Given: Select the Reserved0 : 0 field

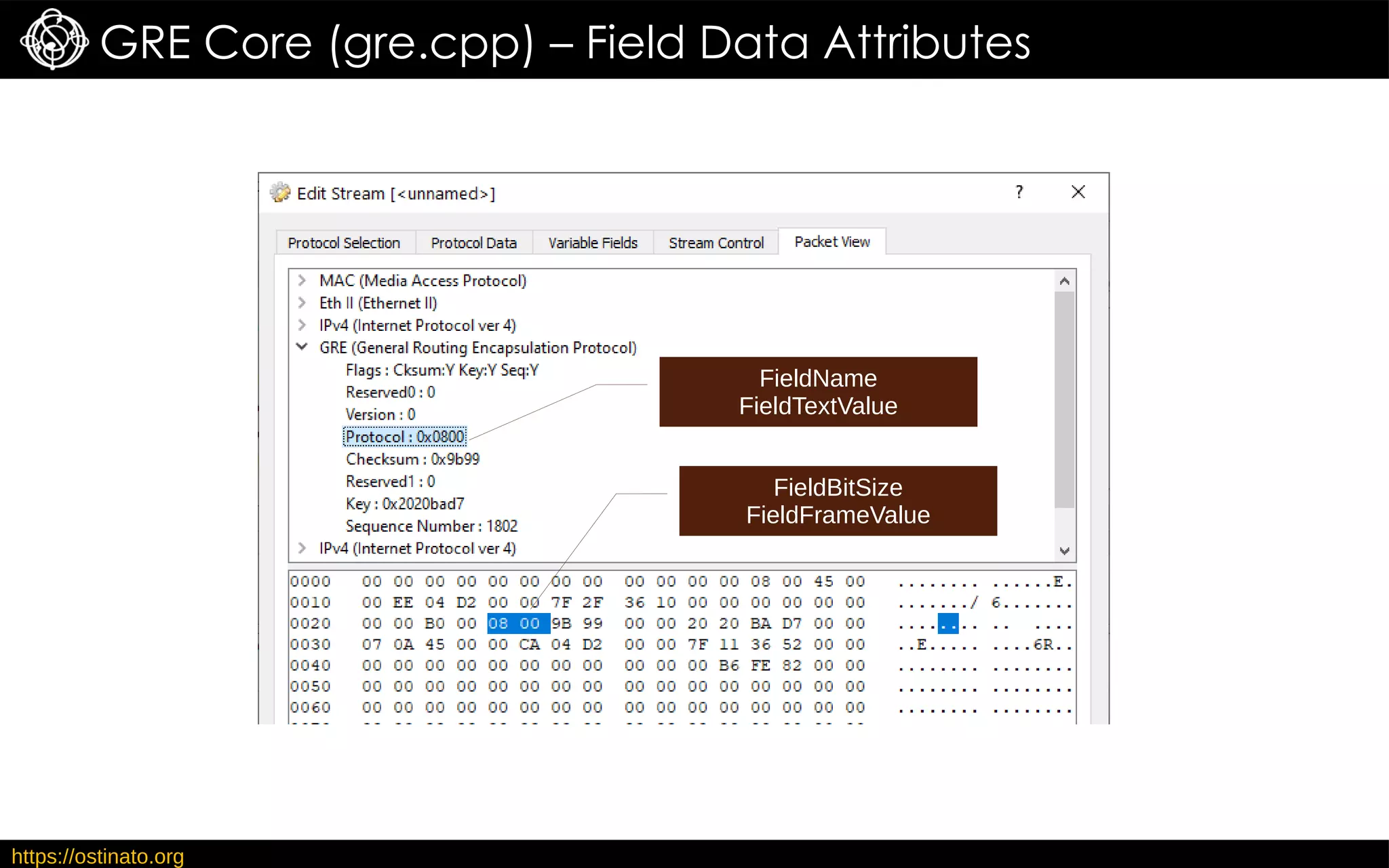Looking at the screenshot, I should 391,393.
